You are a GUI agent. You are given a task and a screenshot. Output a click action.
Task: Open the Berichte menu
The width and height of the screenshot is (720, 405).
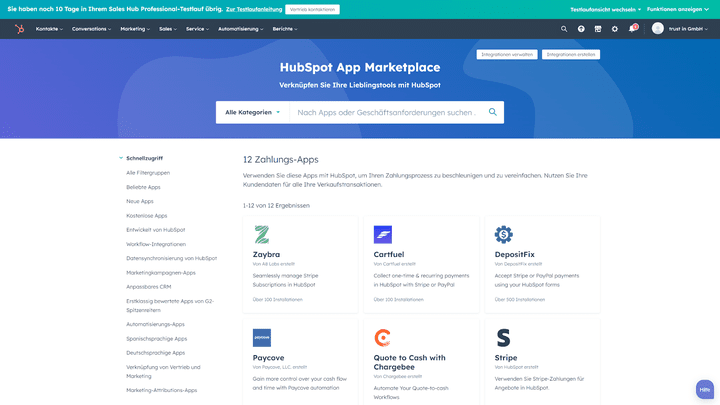(286, 29)
